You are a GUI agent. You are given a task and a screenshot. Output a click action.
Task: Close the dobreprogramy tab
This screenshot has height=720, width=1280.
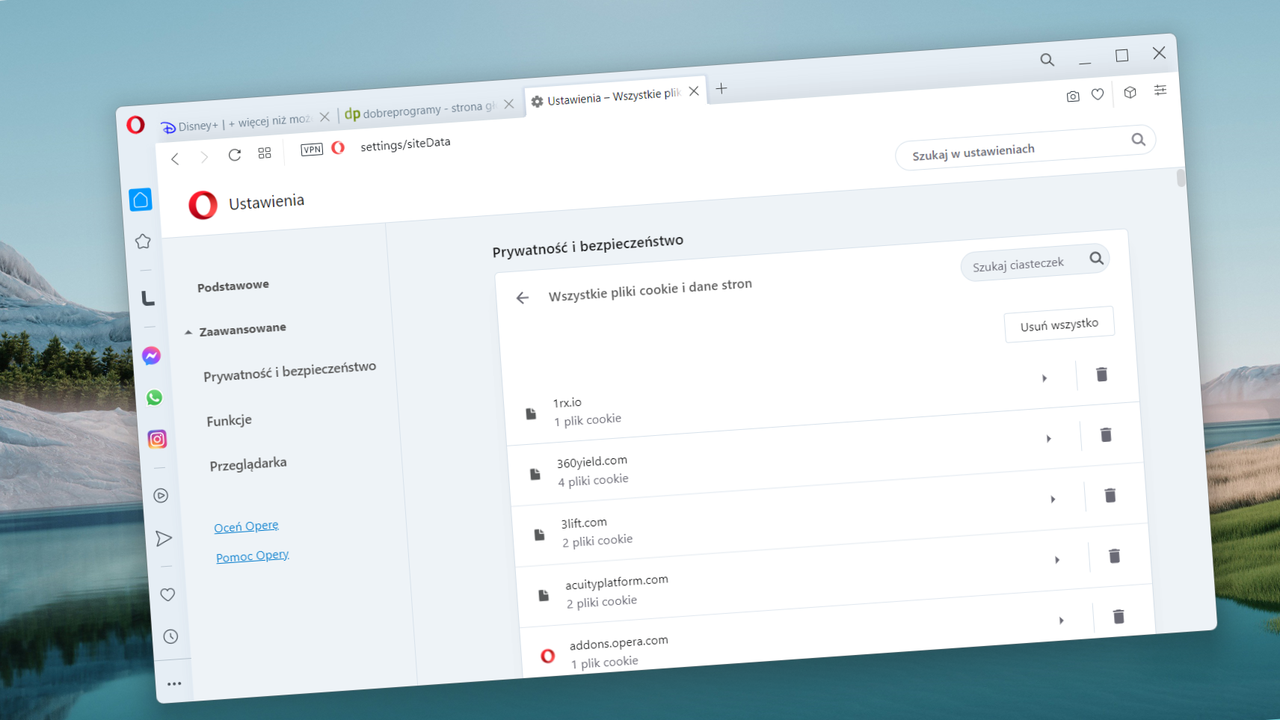pos(509,103)
